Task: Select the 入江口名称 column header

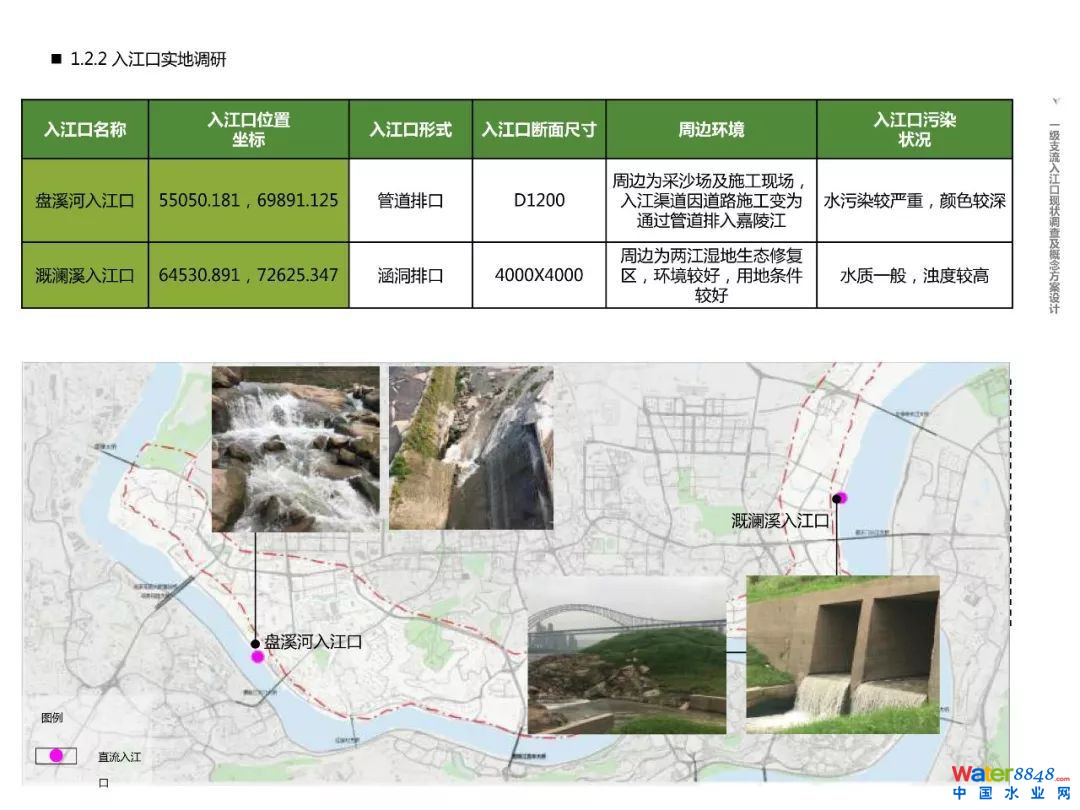Action: pyautogui.click(x=85, y=129)
